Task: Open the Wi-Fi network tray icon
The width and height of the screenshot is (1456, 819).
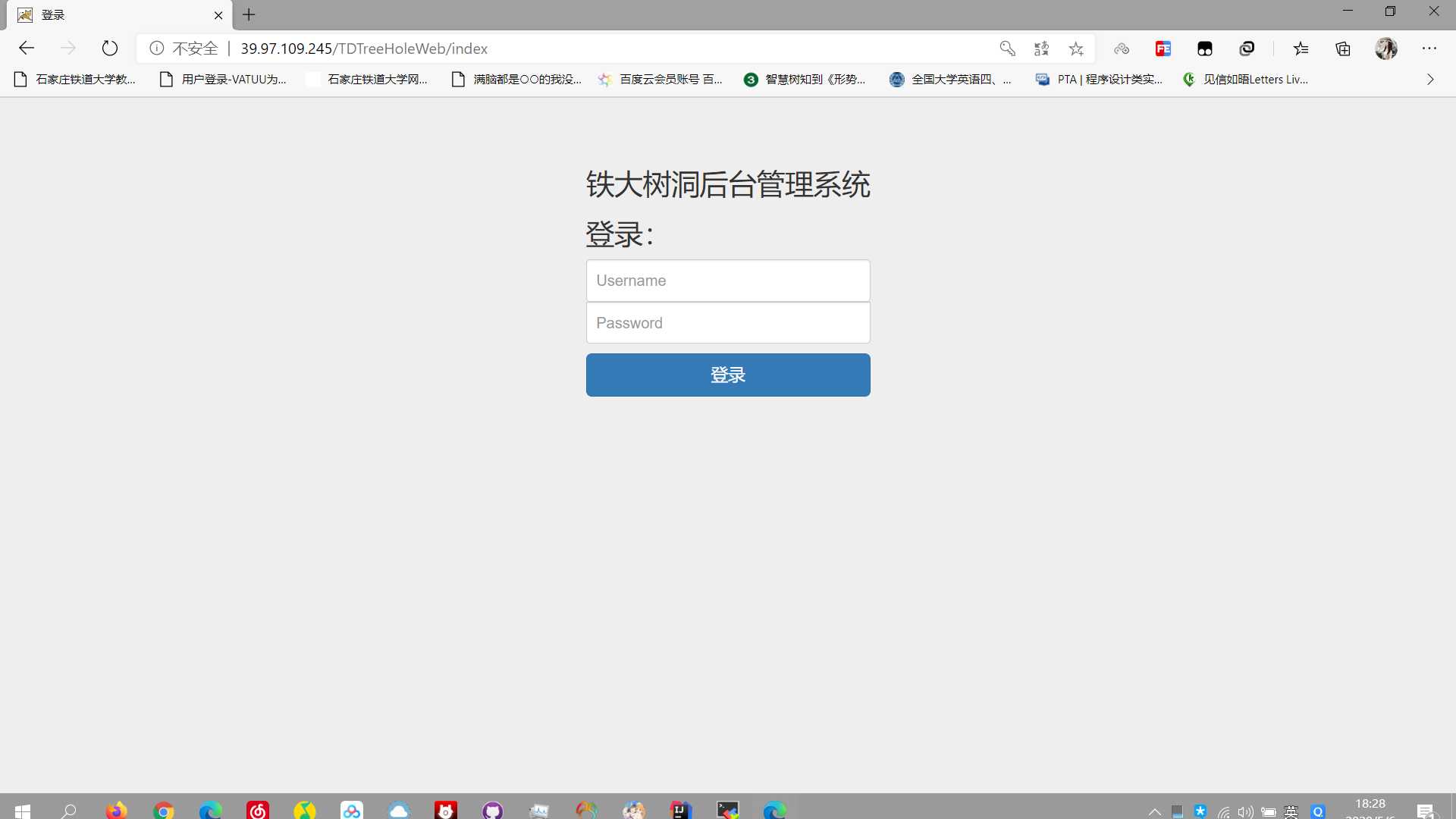Action: pos(1223,812)
